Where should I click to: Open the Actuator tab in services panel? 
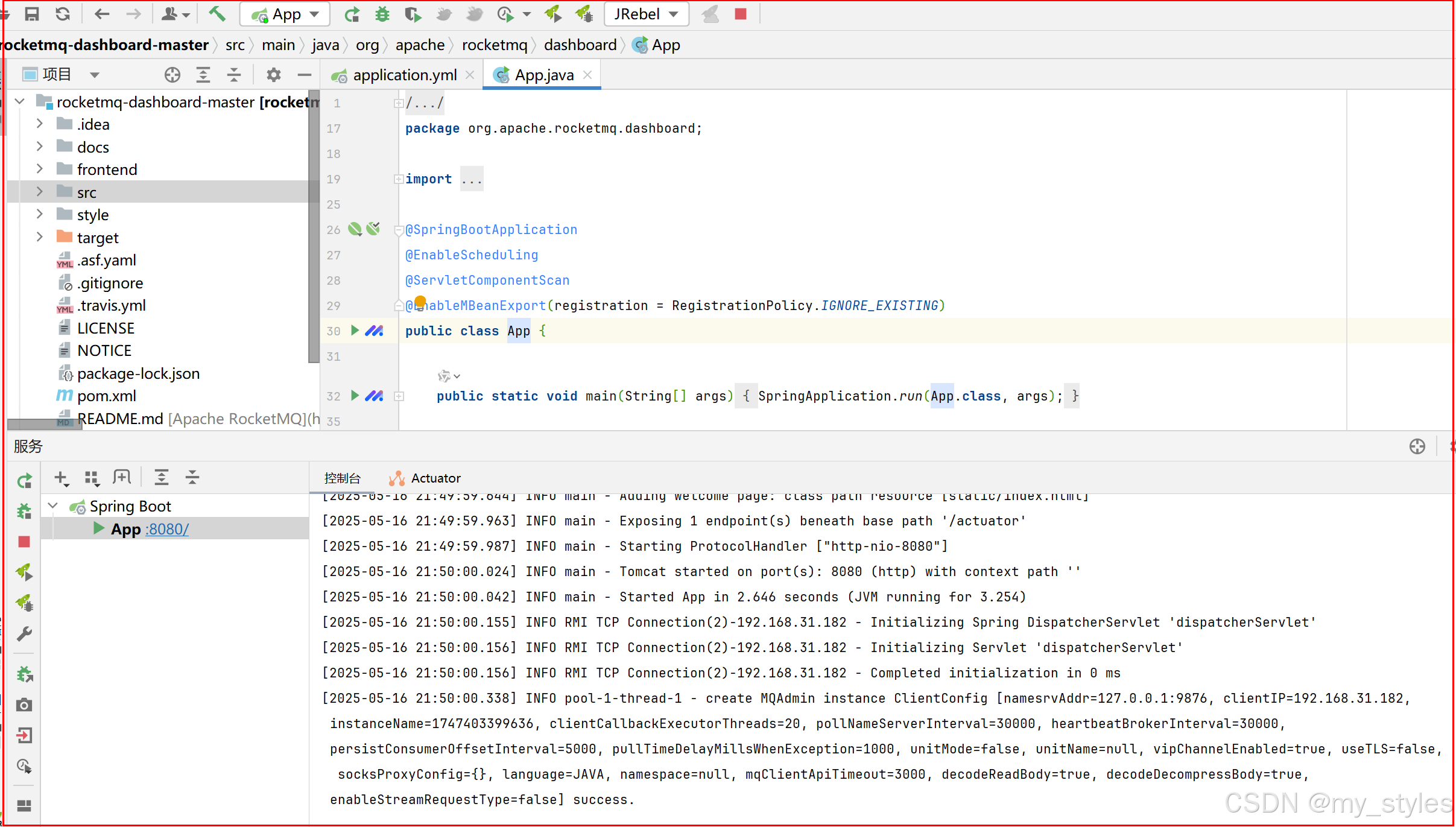[435, 478]
